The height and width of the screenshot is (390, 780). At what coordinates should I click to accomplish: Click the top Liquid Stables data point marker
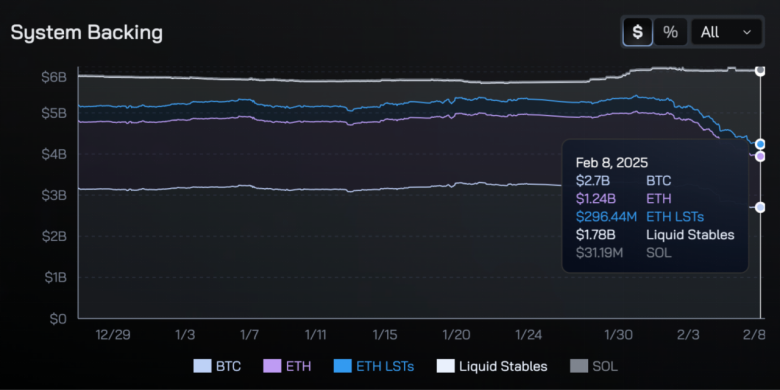760,71
